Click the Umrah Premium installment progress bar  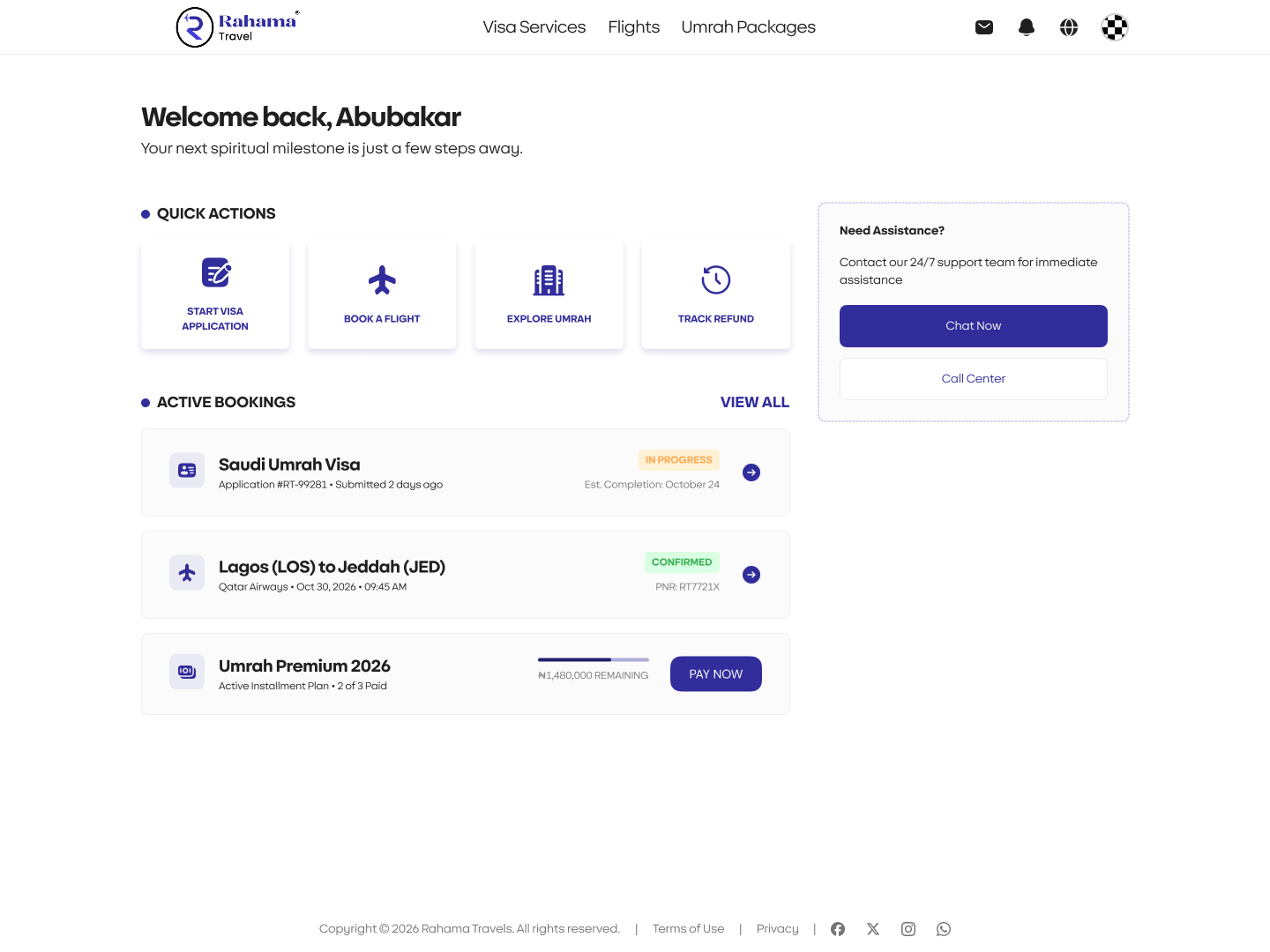point(594,659)
